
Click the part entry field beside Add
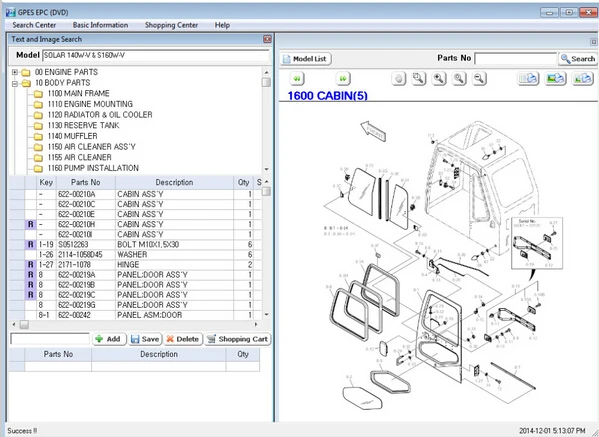click(x=50, y=339)
